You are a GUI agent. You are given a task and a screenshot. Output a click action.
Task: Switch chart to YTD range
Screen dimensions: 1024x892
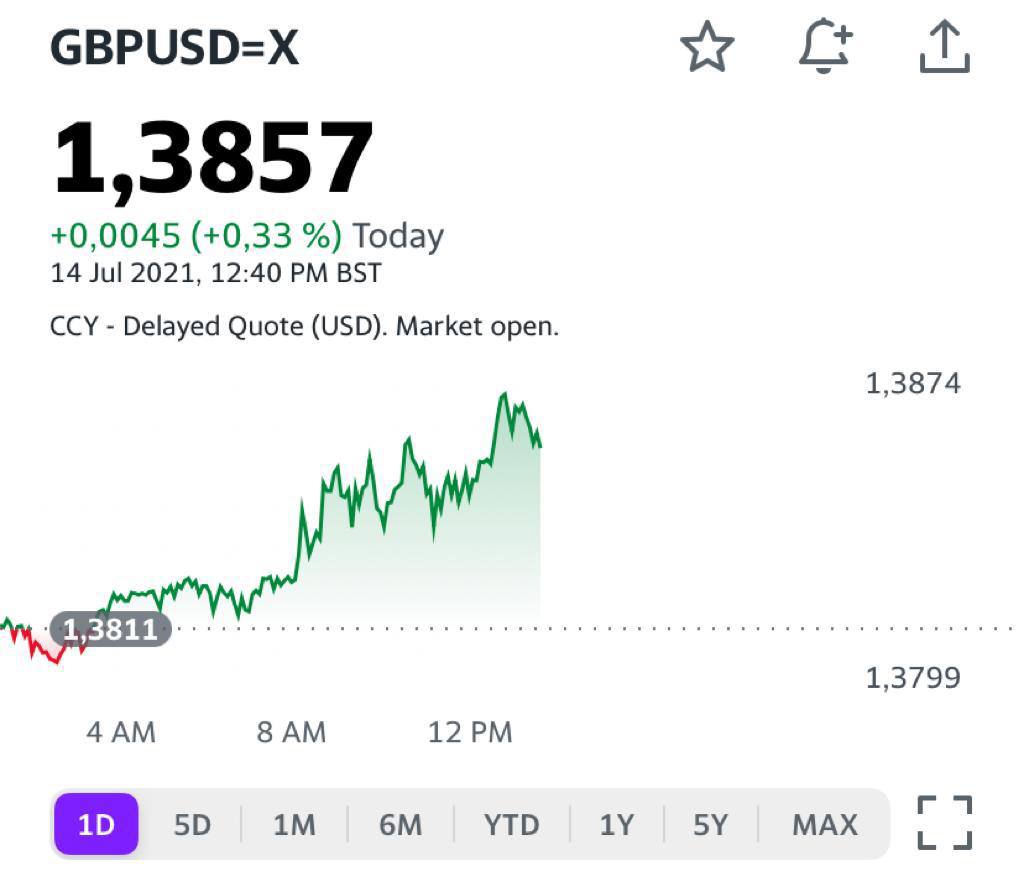click(511, 825)
